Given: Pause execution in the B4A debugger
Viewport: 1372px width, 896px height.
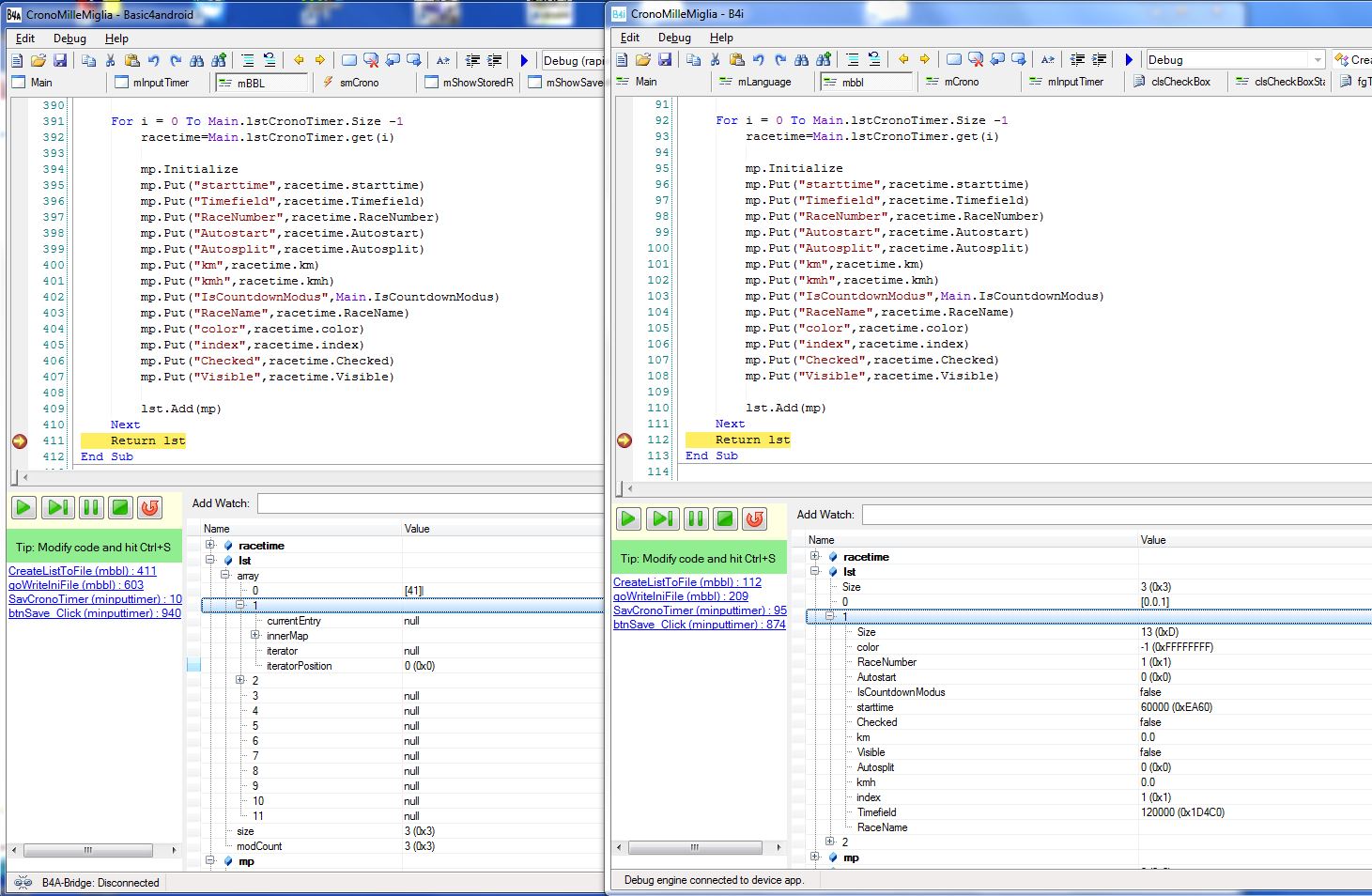Looking at the screenshot, I should pyautogui.click(x=91, y=508).
